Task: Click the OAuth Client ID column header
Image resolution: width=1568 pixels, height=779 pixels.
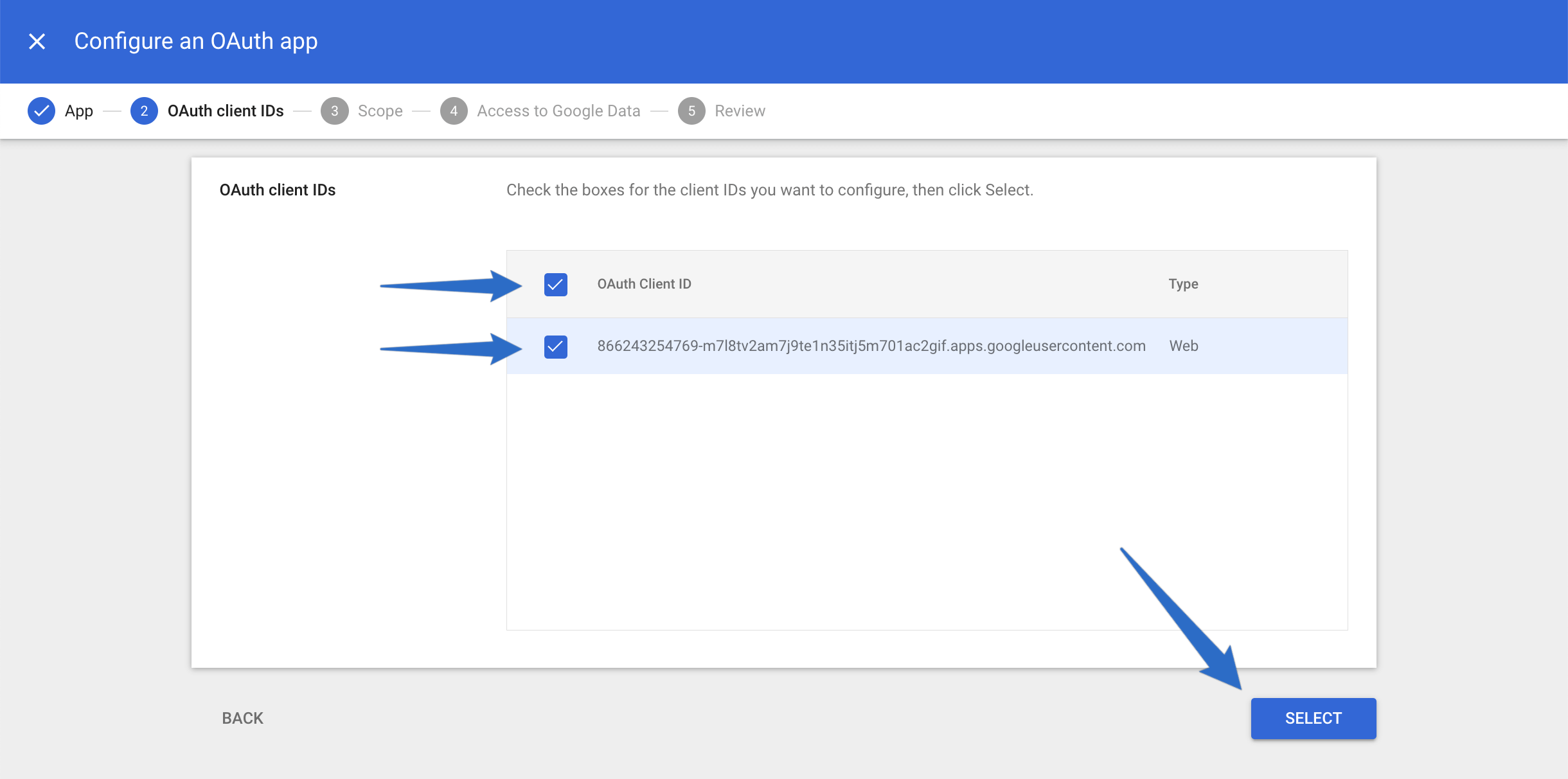Action: 644,284
